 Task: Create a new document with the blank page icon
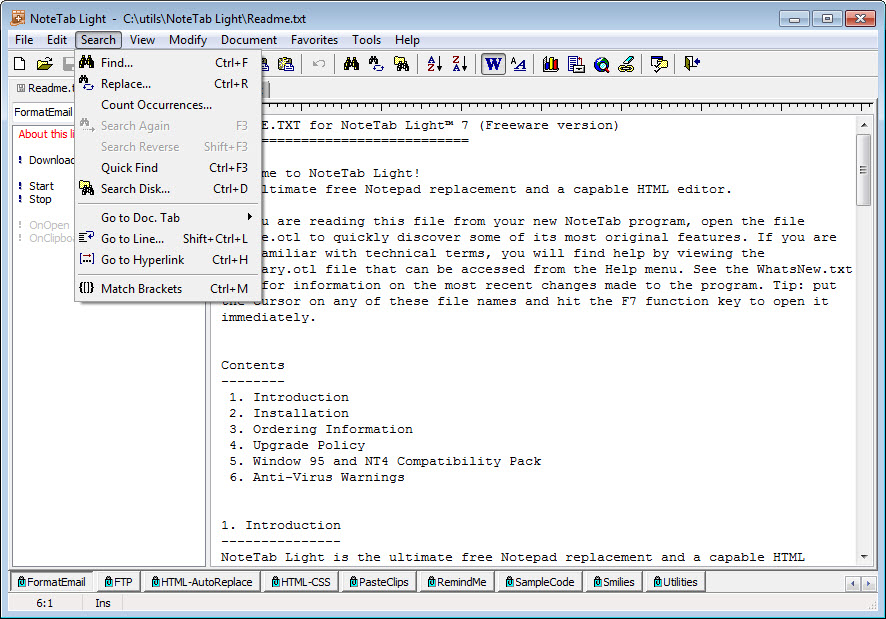coord(20,64)
